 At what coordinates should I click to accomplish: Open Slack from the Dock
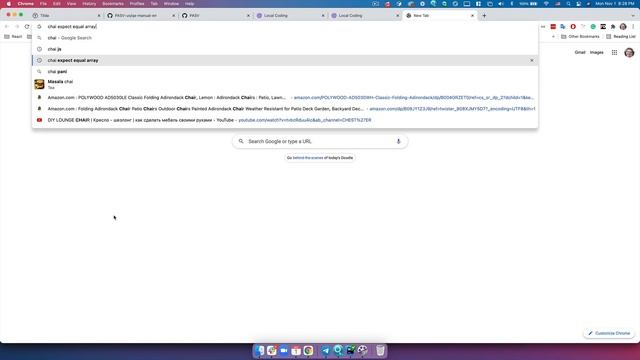[x=272, y=350]
